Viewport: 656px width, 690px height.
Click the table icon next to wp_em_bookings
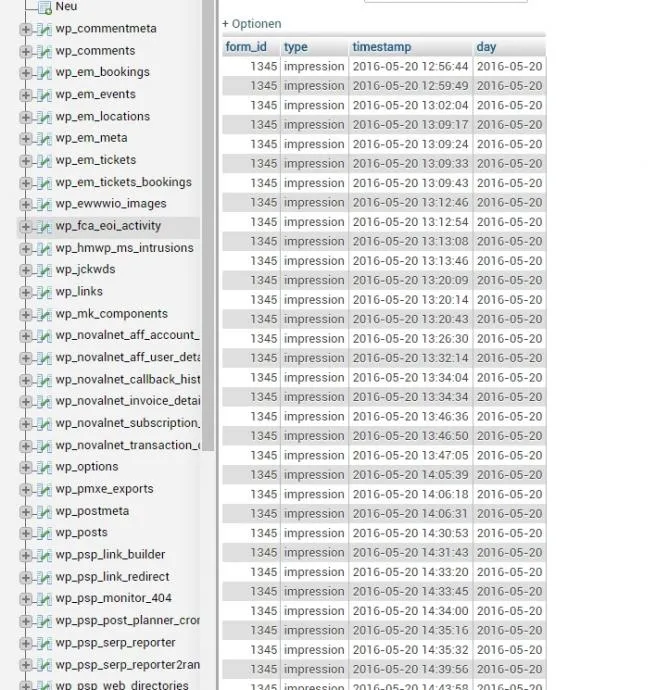coord(44,73)
